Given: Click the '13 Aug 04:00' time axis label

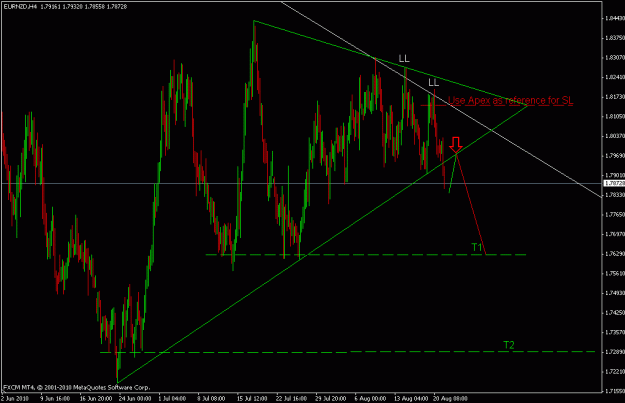Looking at the screenshot, I should pos(411,398).
